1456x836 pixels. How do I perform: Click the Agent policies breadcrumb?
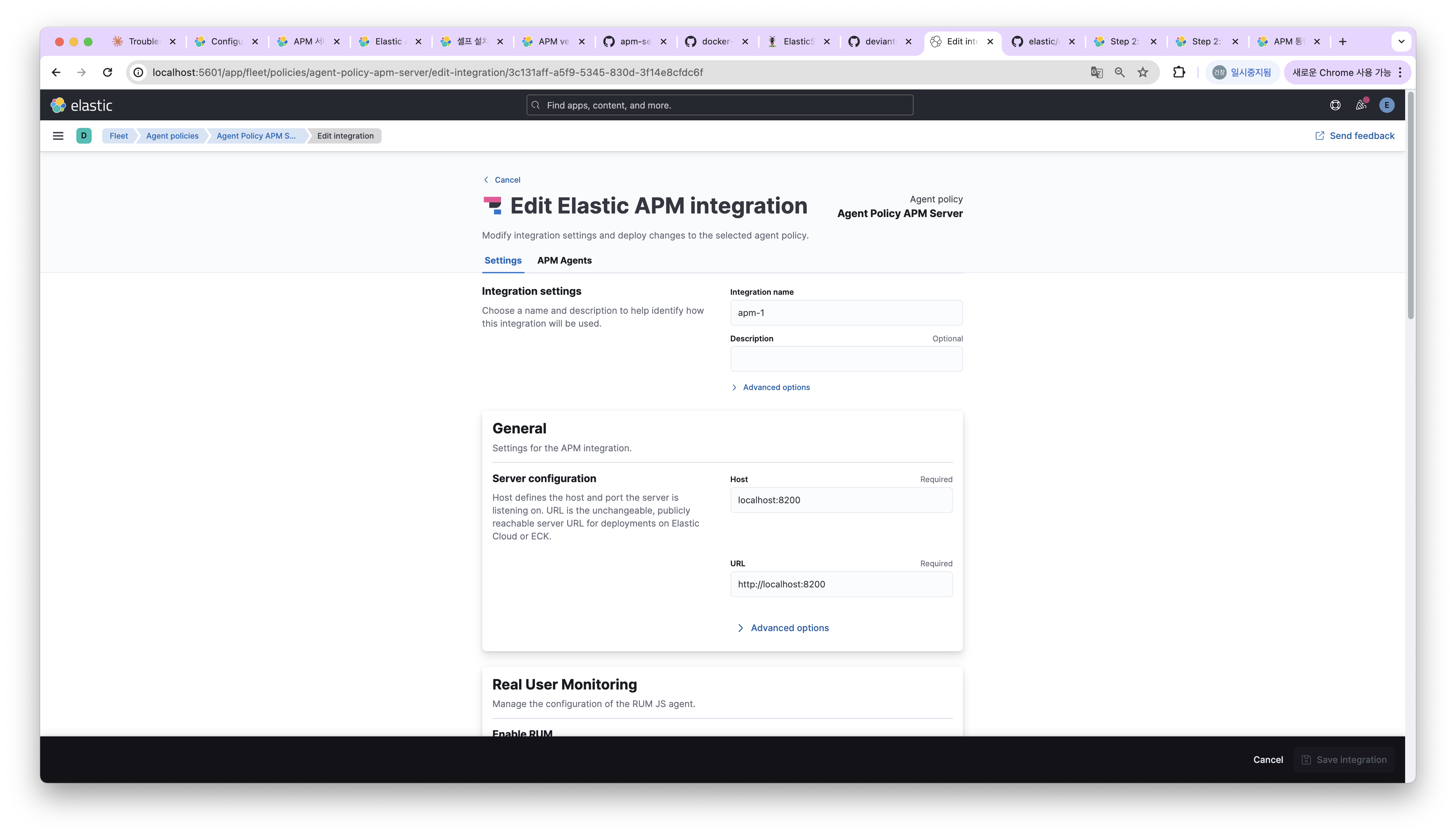pos(172,136)
